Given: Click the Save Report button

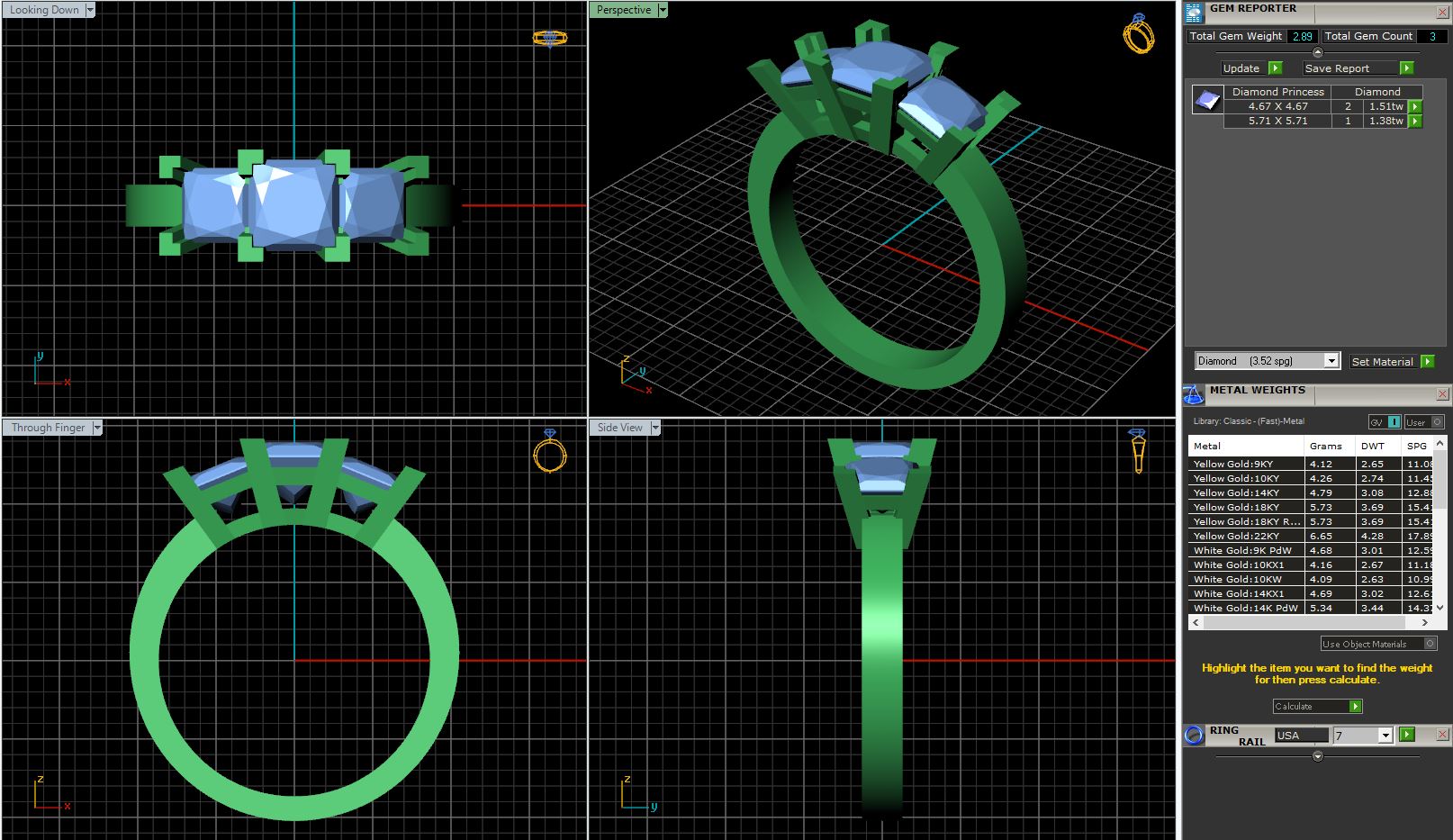Looking at the screenshot, I should (x=1358, y=68).
